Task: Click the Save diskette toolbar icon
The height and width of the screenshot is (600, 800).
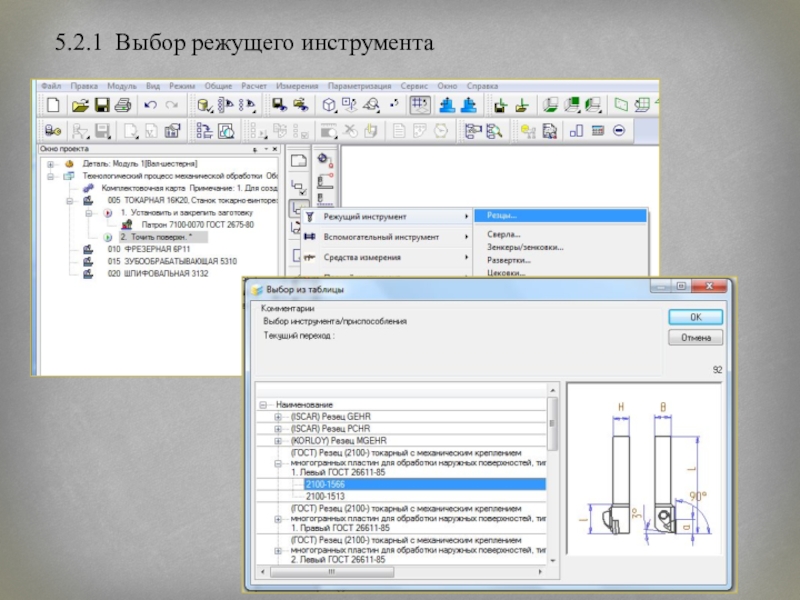Action: [101, 105]
